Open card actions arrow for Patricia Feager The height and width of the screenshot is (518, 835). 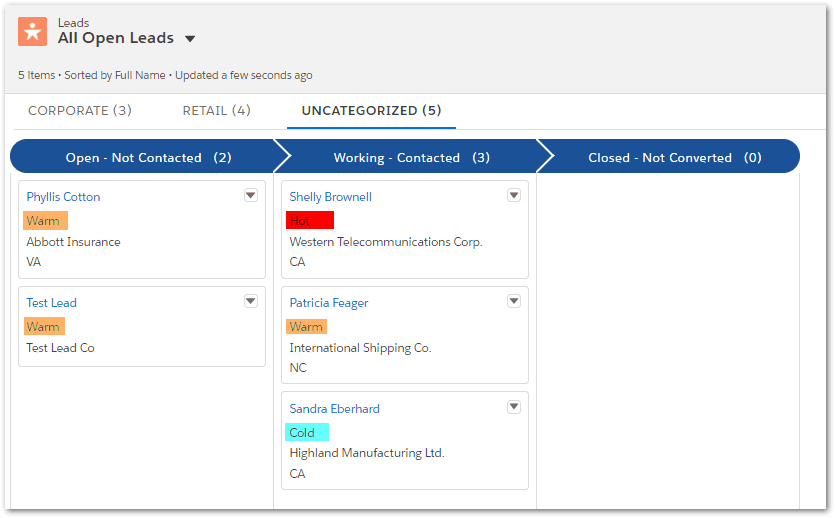[514, 302]
